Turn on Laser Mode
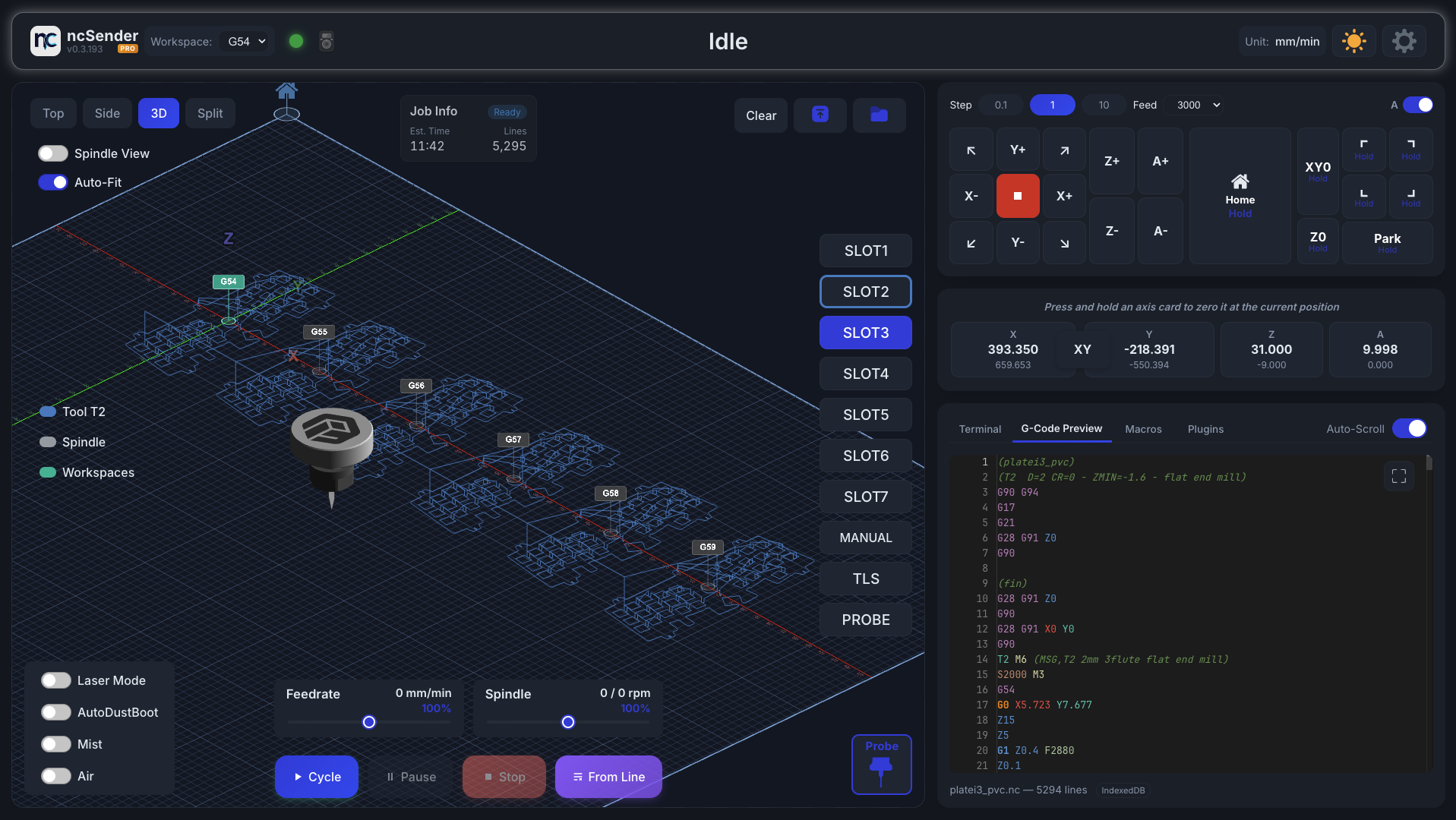This screenshot has height=820, width=1456. 56,680
